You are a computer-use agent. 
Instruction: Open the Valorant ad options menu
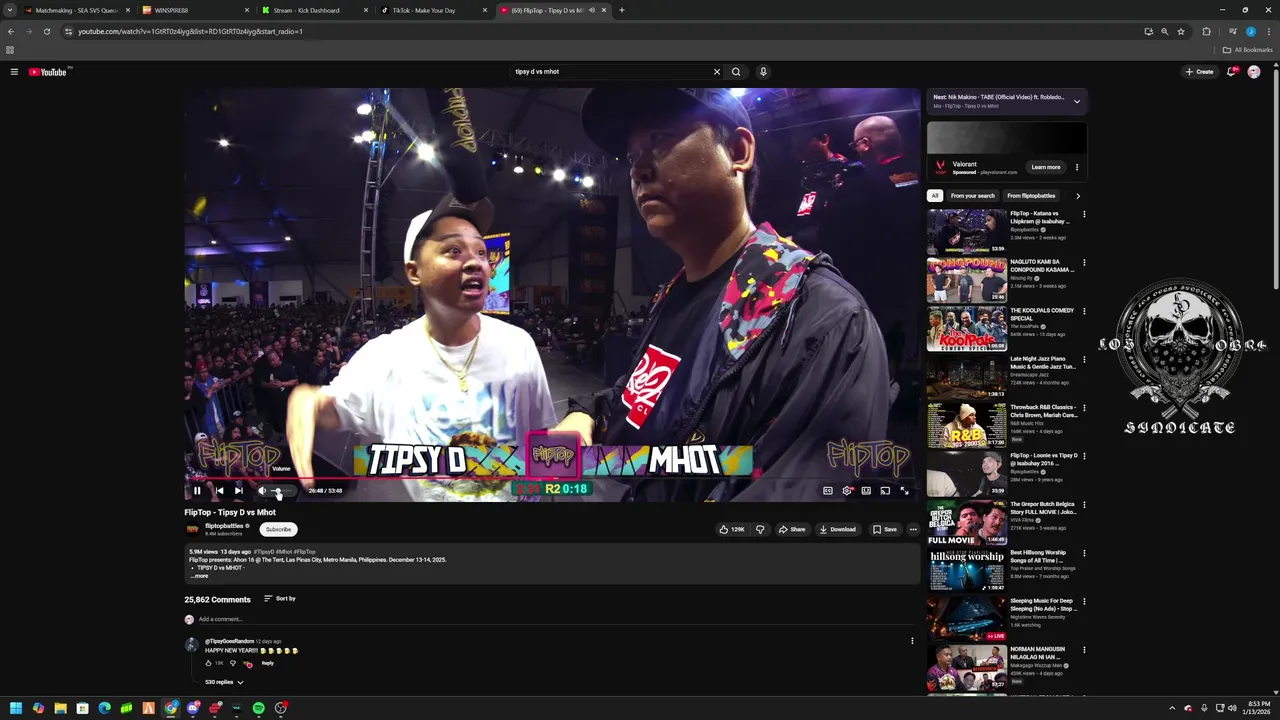(x=1077, y=167)
